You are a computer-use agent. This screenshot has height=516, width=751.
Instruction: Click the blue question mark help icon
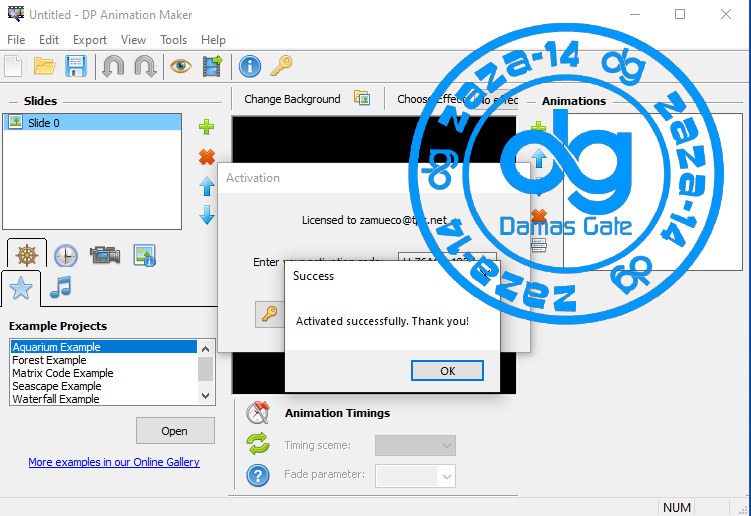pyautogui.click(x=258, y=475)
